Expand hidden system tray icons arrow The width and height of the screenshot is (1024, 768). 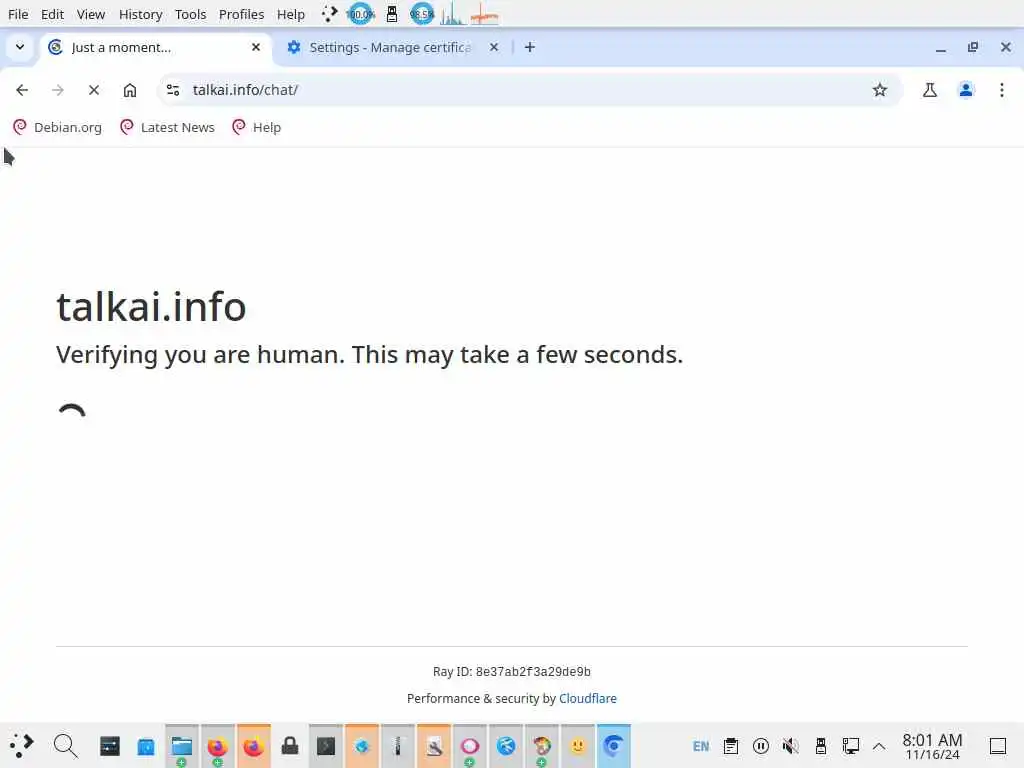click(x=879, y=746)
